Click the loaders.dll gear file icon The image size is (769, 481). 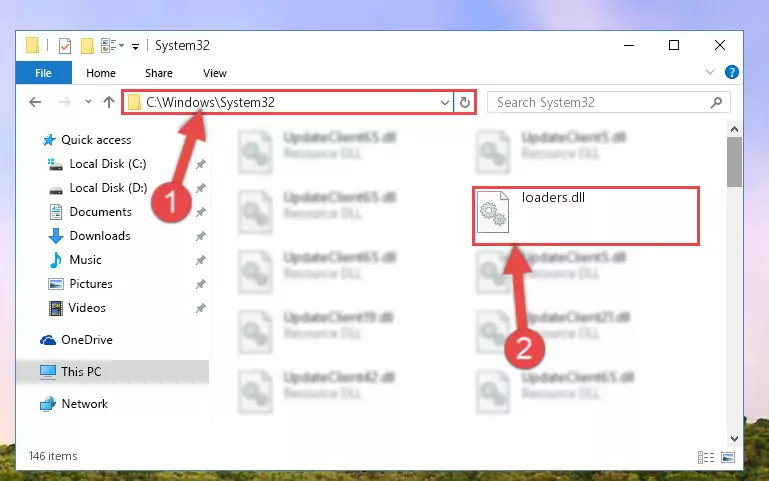coord(493,212)
